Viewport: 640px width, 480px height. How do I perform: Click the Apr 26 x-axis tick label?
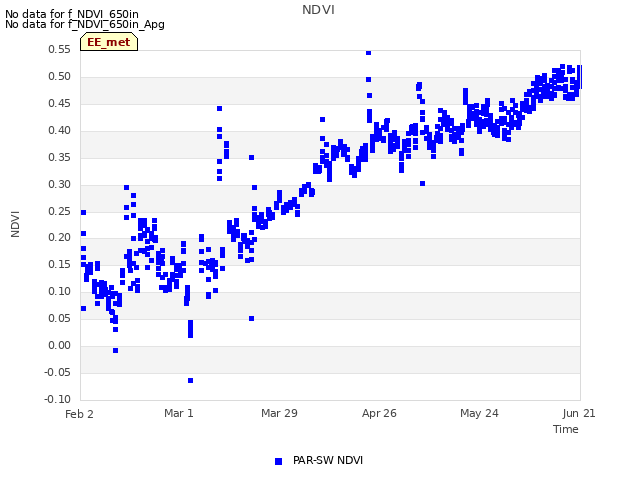click(379, 413)
